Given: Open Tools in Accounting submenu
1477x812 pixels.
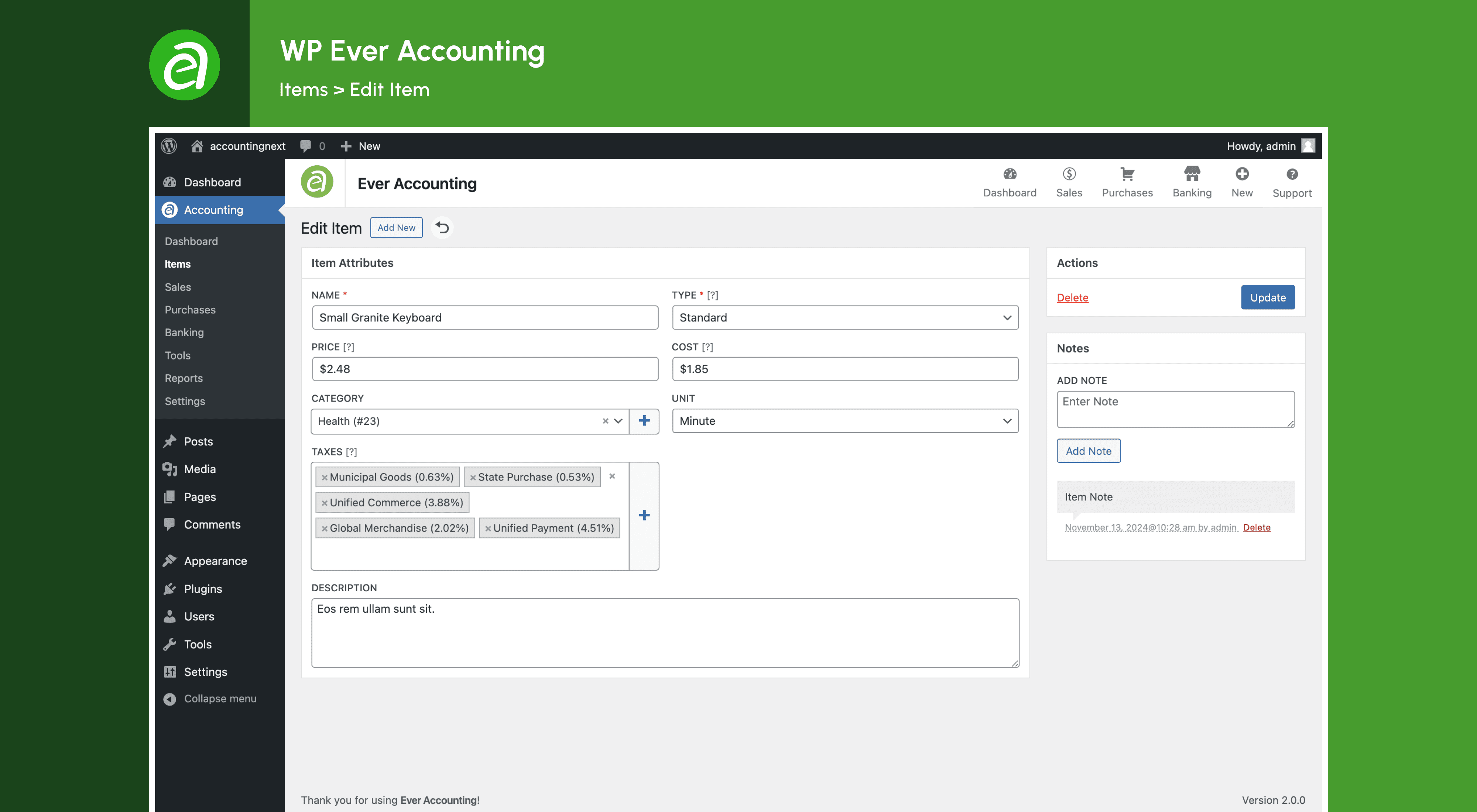Looking at the screenshot, I should 177,355.
